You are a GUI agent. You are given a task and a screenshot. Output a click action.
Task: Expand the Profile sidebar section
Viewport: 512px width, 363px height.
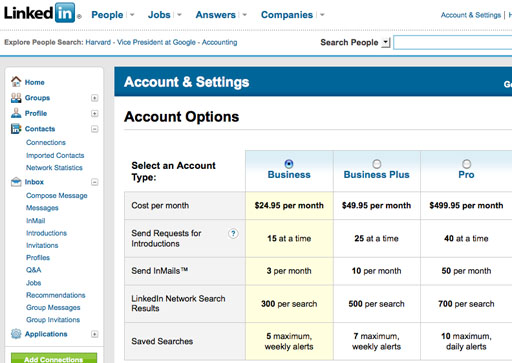95,114
